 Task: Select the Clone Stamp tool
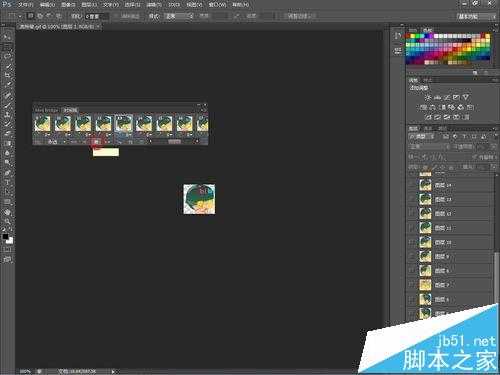click(x=7, y=115)
